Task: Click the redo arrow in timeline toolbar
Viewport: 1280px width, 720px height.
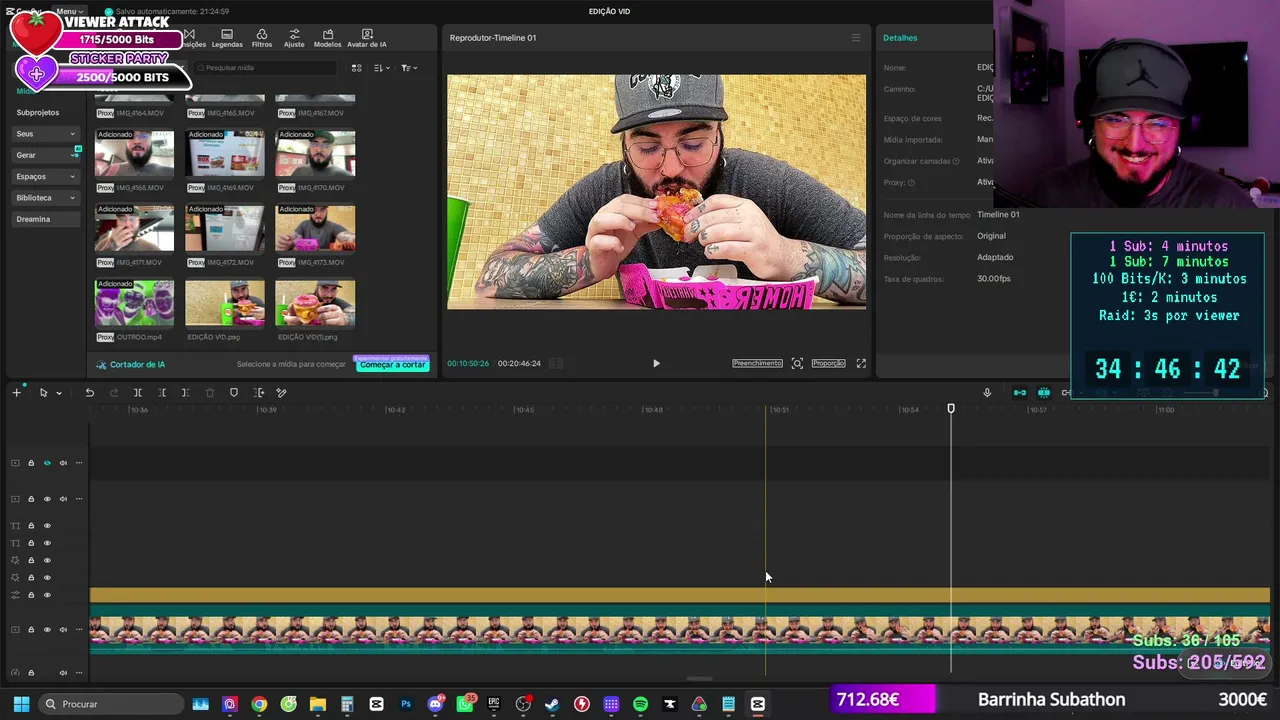Action: (113, 393)
